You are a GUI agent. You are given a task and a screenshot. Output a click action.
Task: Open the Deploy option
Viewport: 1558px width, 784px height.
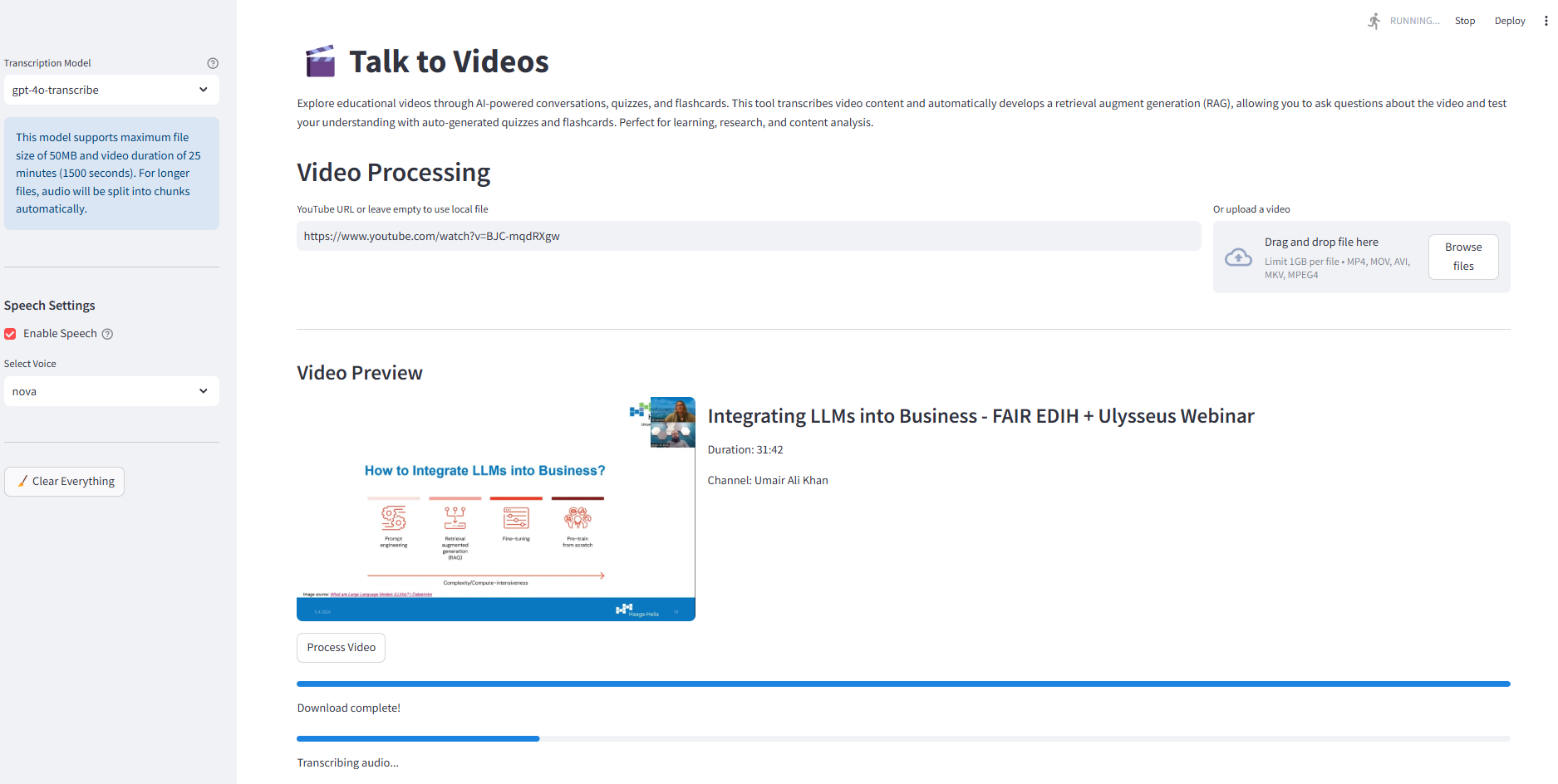pyautogui.click(x=1510, y=21)
